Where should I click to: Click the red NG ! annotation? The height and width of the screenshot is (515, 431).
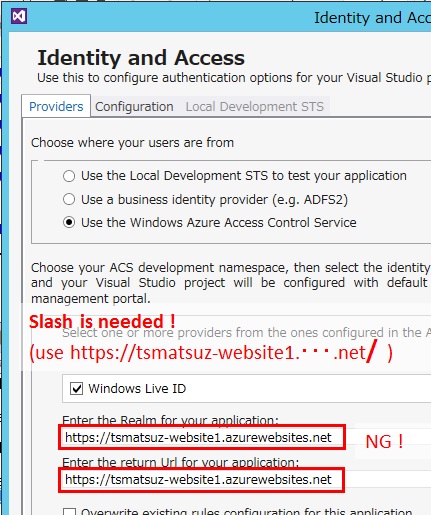tap(384, 442)
